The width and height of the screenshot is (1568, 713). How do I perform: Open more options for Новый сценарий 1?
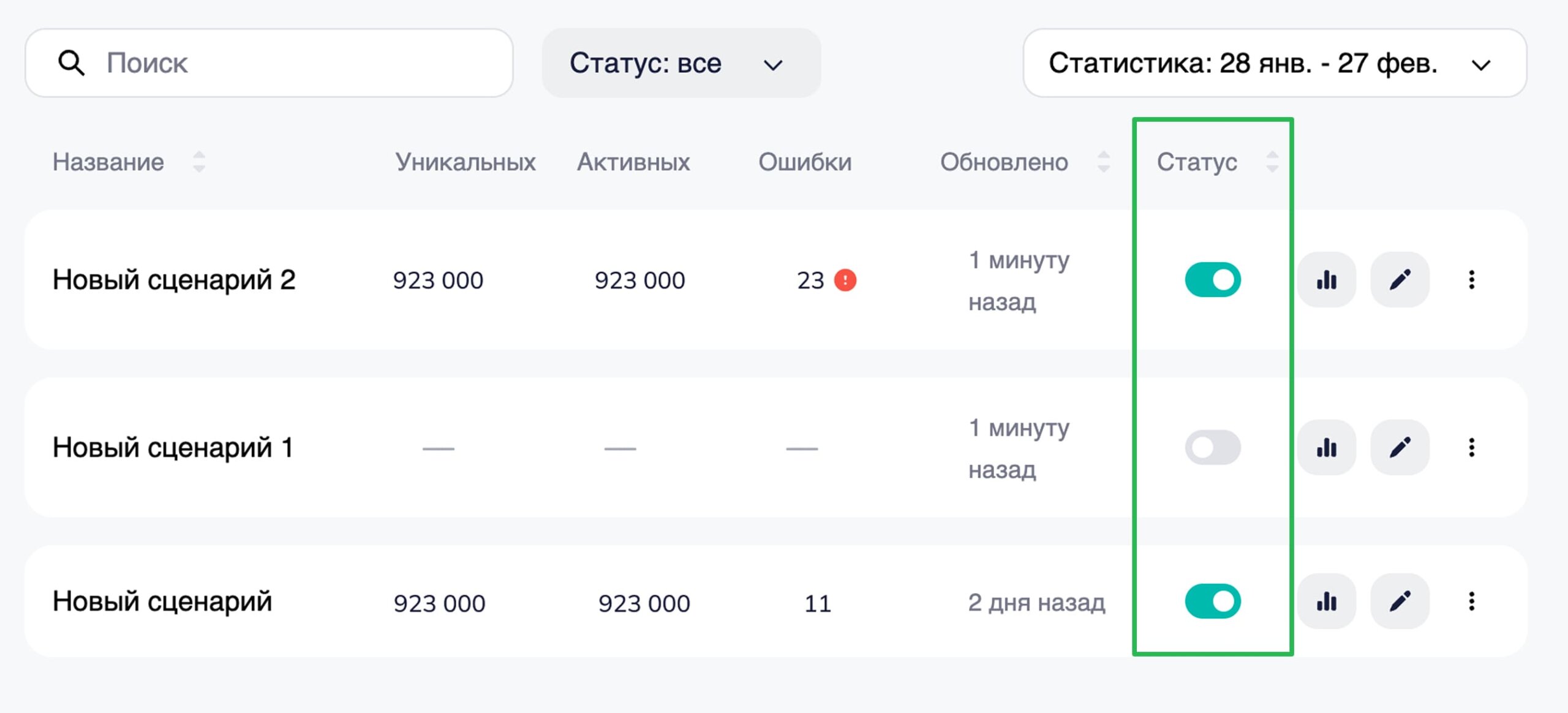pyautogui.click(x=1471, y=447)
